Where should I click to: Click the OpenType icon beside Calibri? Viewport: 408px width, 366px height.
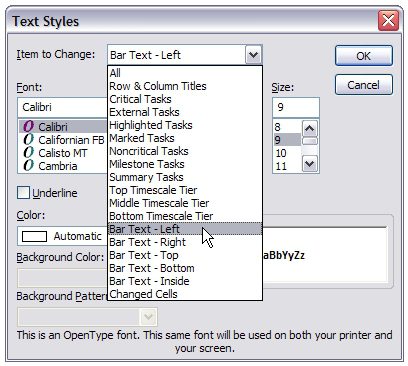click(29, 127)
